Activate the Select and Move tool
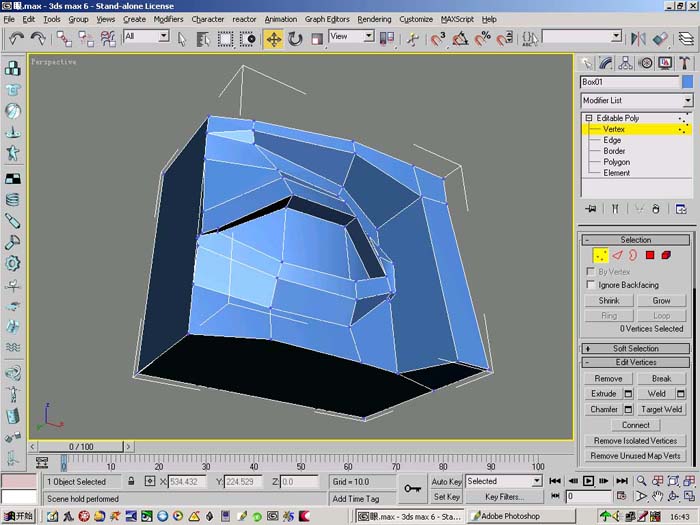The image size is (700, 525). (273, 39)
